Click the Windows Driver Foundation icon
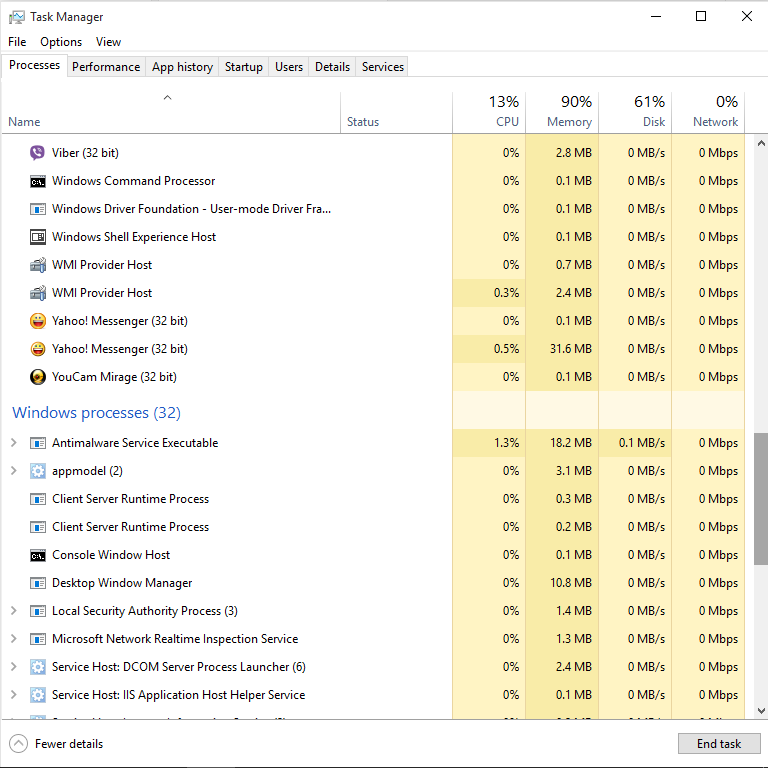Viewport: 768px width, 768px height. coord(38,209)
